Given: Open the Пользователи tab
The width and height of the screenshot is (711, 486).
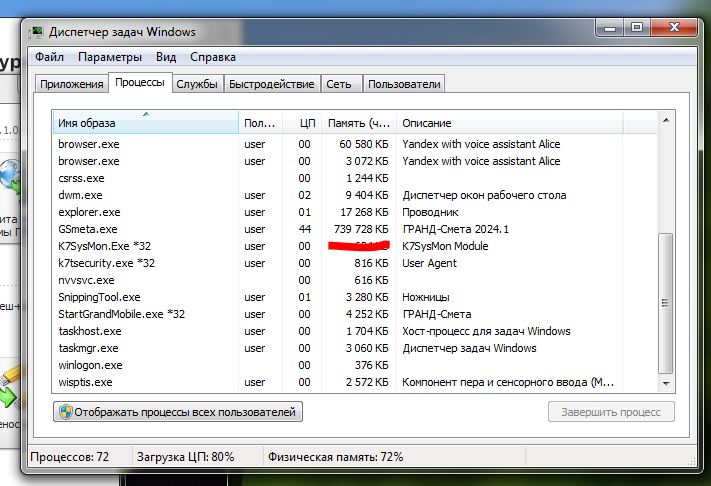Looking at the screenshot, I should (404, 84).
